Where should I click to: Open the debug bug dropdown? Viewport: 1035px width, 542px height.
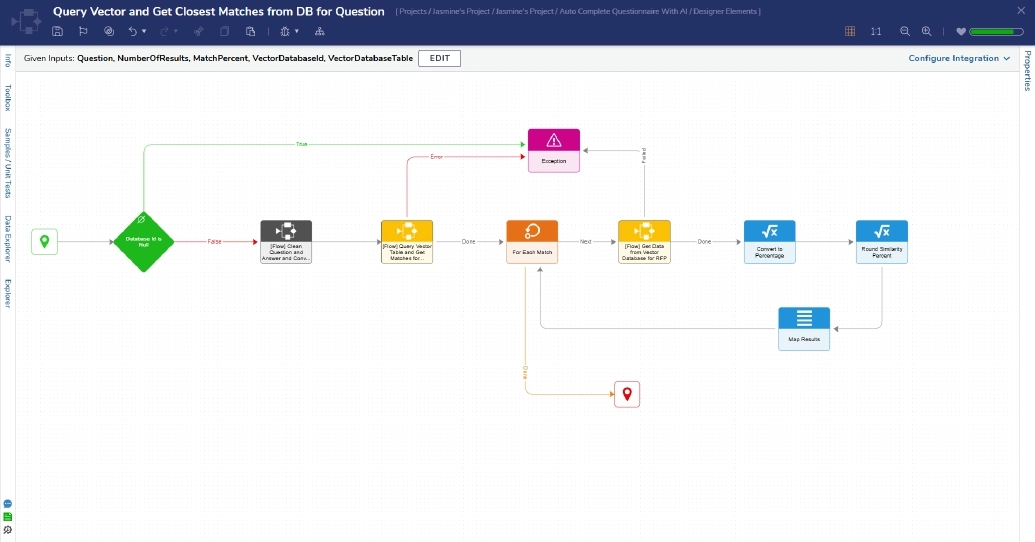pyautogui.click(x=289, y=31)
